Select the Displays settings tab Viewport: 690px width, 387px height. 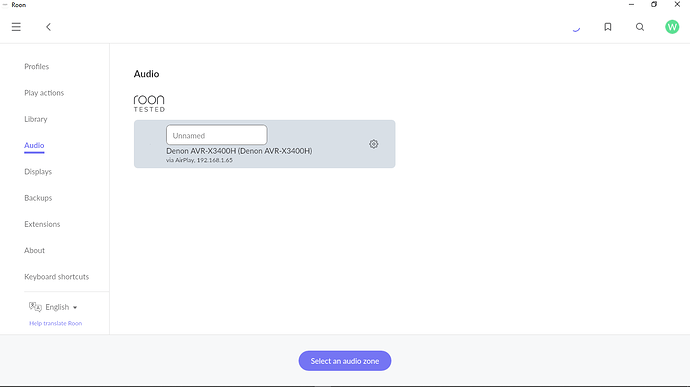[x=38, y=172]
